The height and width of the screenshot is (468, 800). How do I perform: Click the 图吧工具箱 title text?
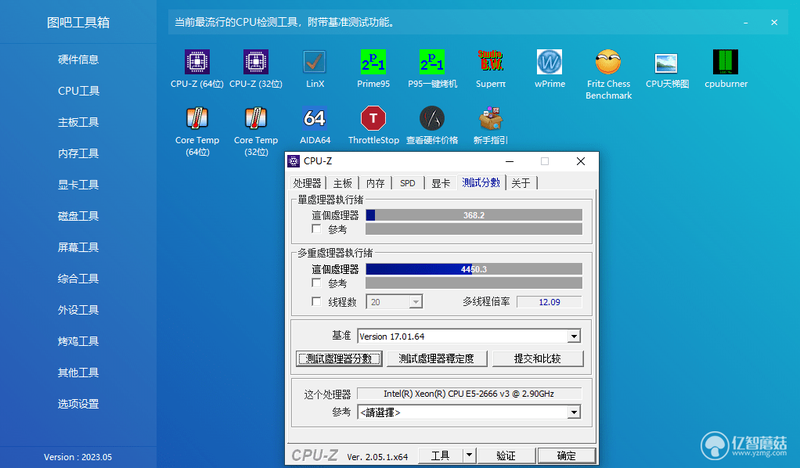[78, 22]
